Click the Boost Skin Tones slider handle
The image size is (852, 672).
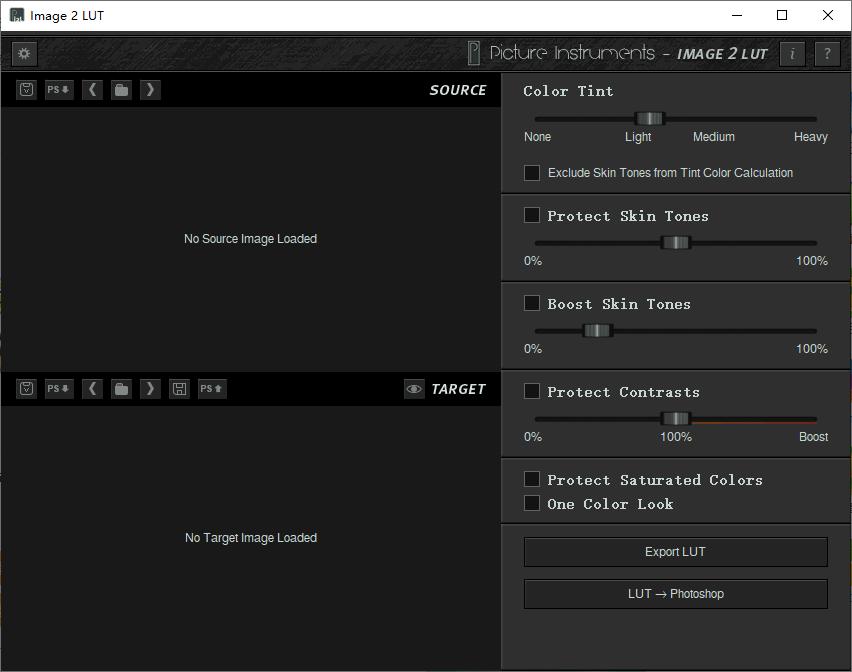[x=598, y=330]
